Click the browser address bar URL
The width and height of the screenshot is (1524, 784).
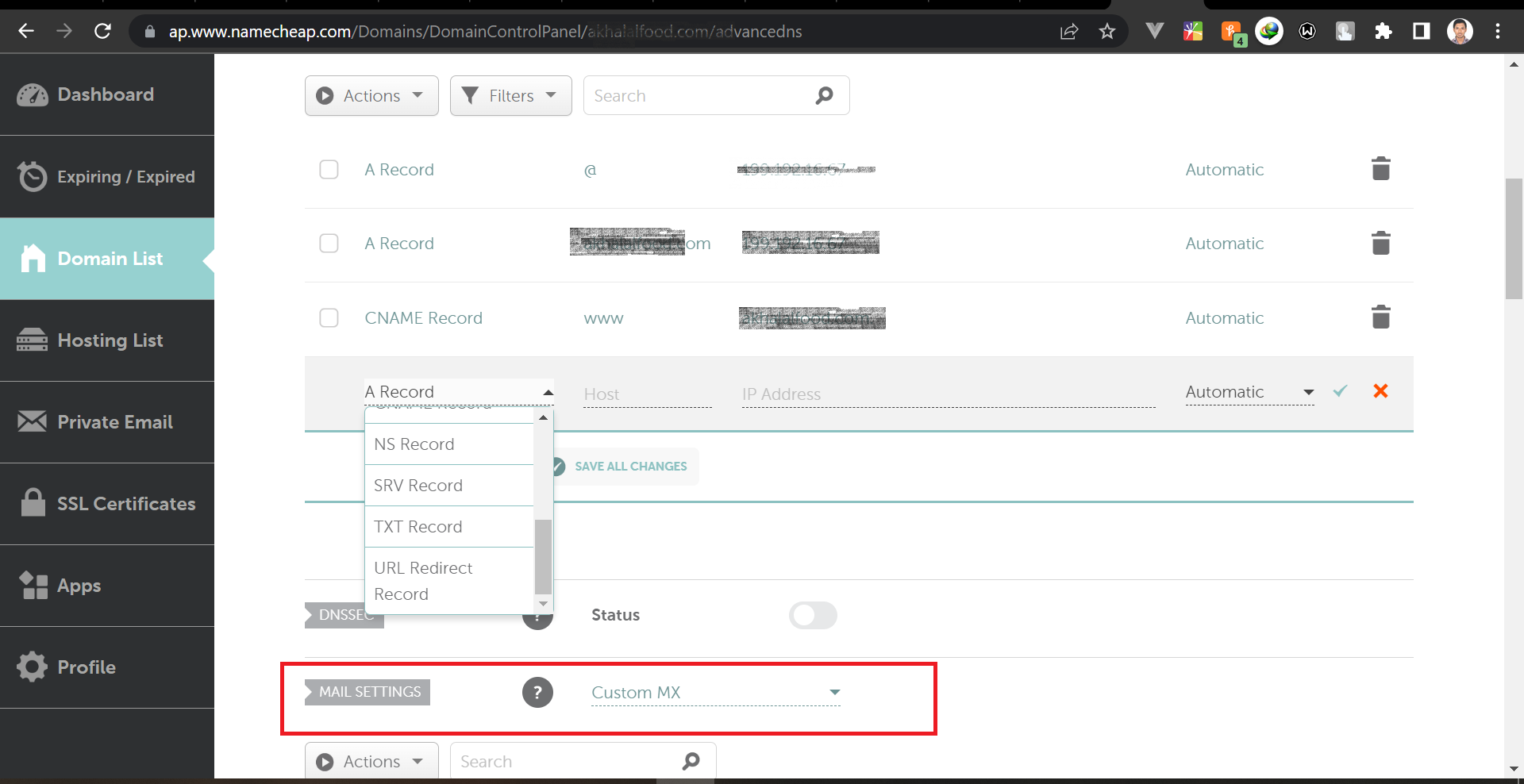(486, 32)
